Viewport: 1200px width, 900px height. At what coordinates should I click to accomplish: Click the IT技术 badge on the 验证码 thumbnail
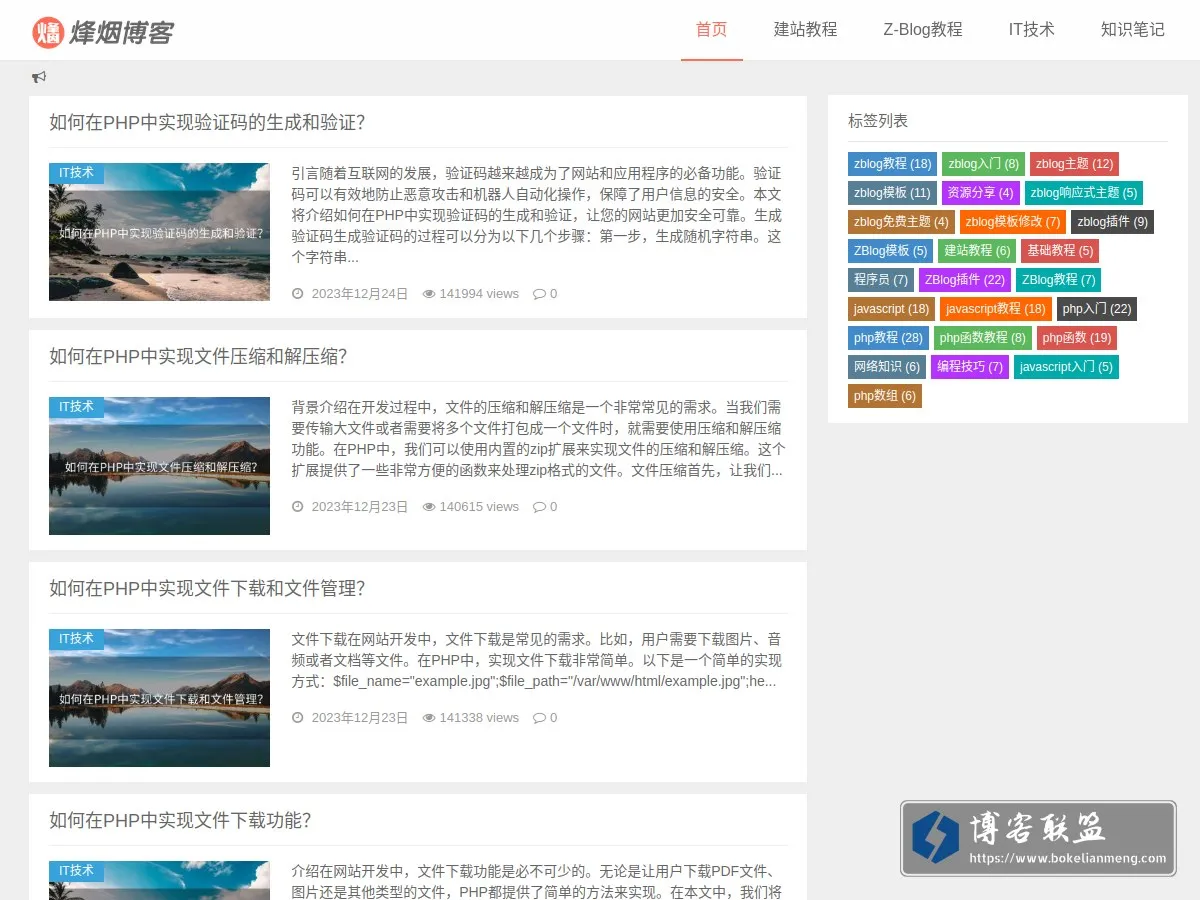tap(76, 173)
